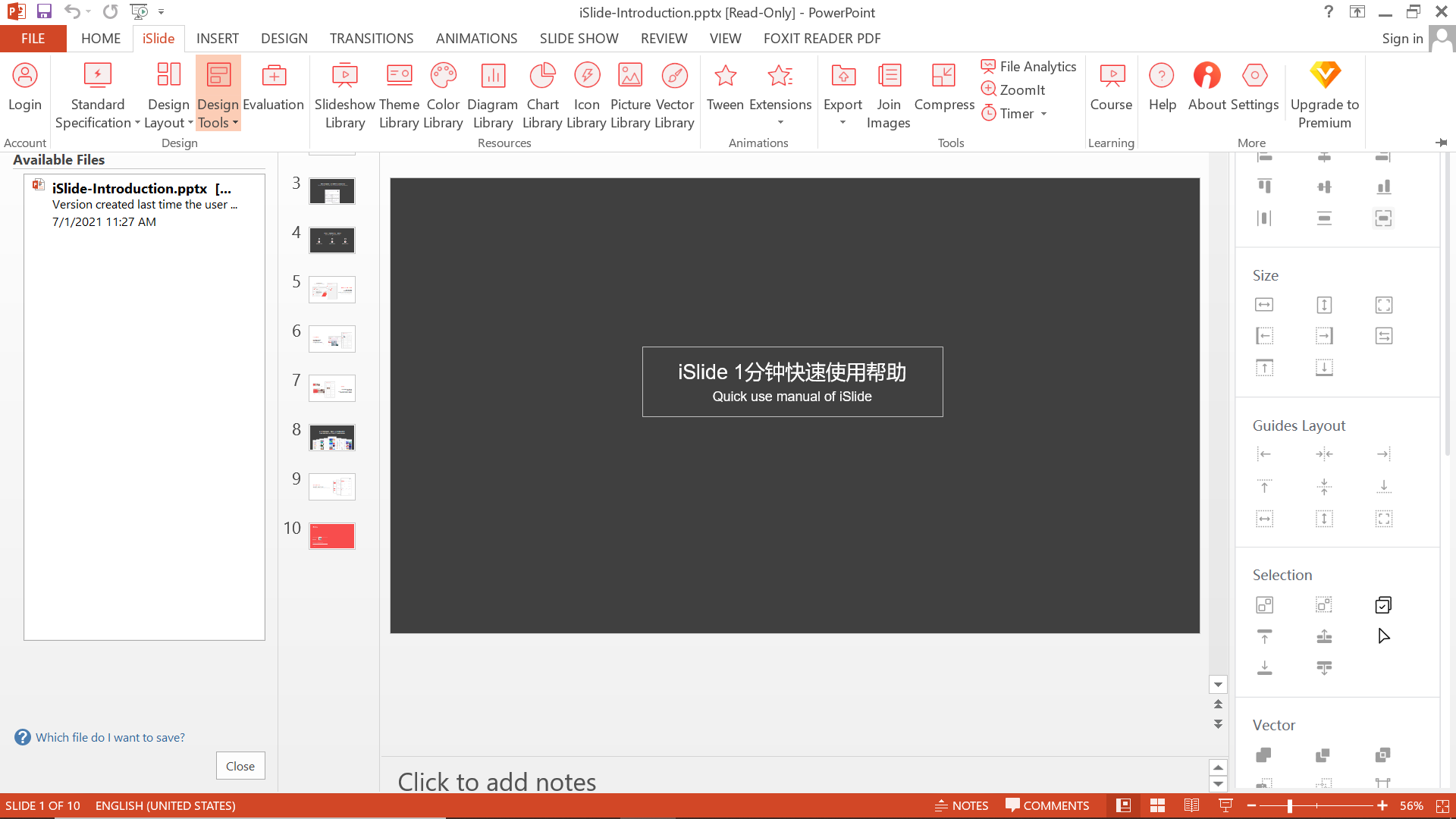This screenshot has height=819, width=1456.
Task: Open the Slideshow Library
Action: coord(345,96)
